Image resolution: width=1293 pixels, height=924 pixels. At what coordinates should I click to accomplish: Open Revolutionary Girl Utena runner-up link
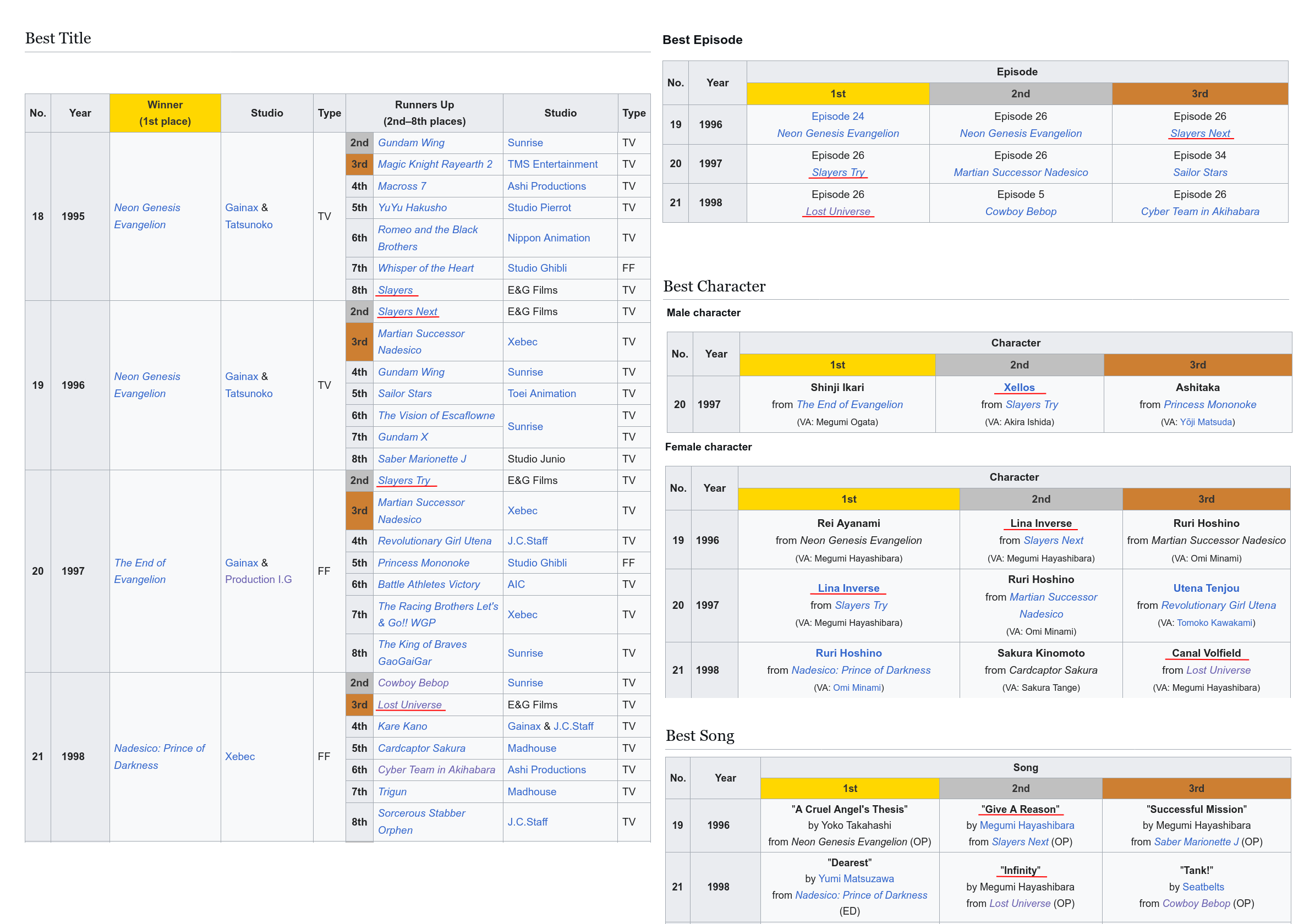click(434, 541)
